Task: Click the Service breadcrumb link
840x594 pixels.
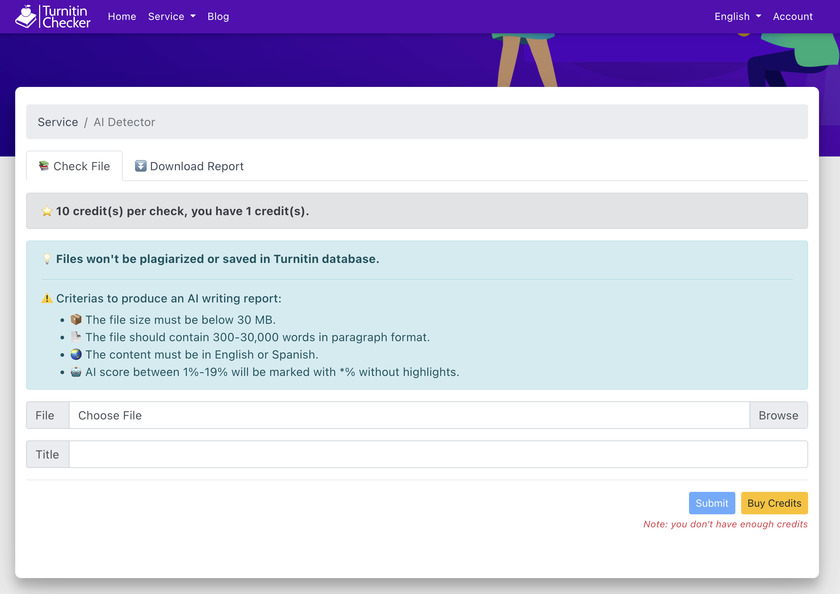Action: pyautogui.click(x=58, y=122)
